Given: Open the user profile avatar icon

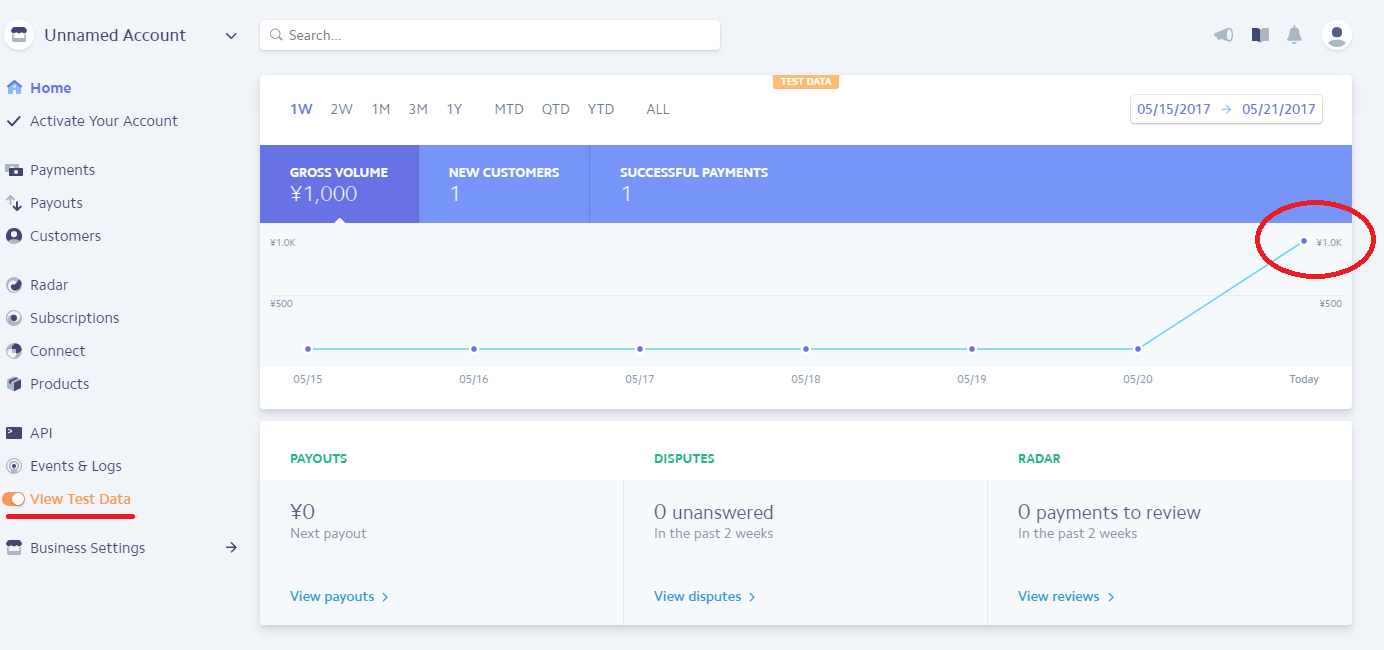Looking at the screenshot, I should tap(1336, 35).
